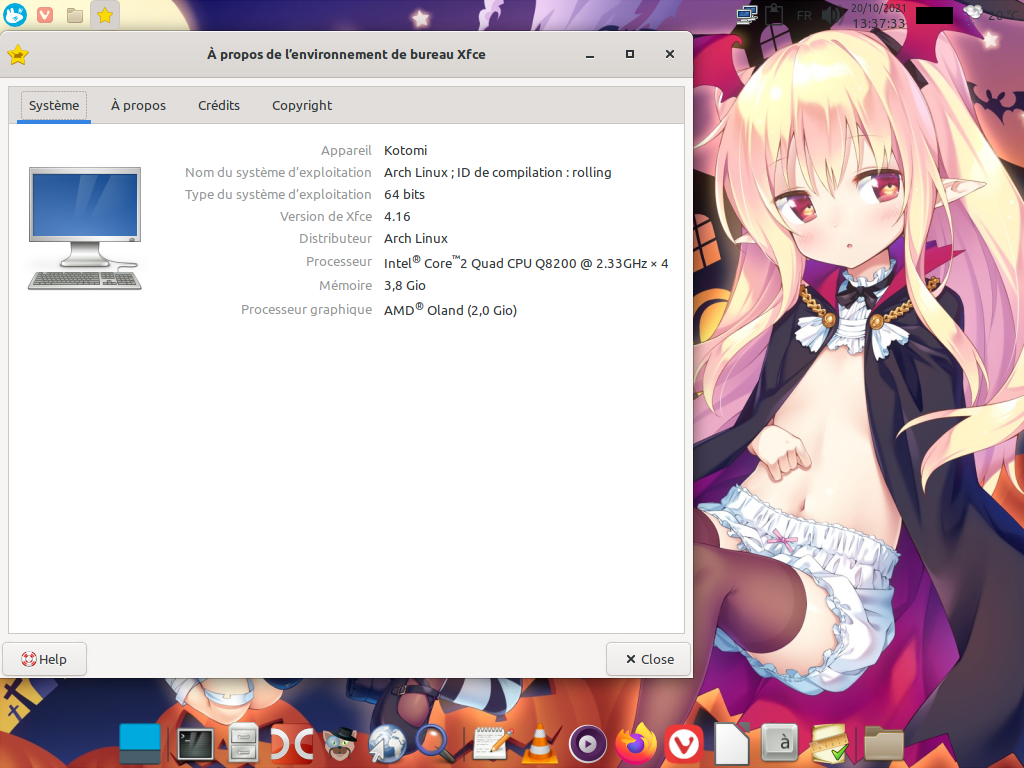Screen dimensions: 1024x768
Task: Click the computer illustration in Système tab
Action: click(85, 228)
